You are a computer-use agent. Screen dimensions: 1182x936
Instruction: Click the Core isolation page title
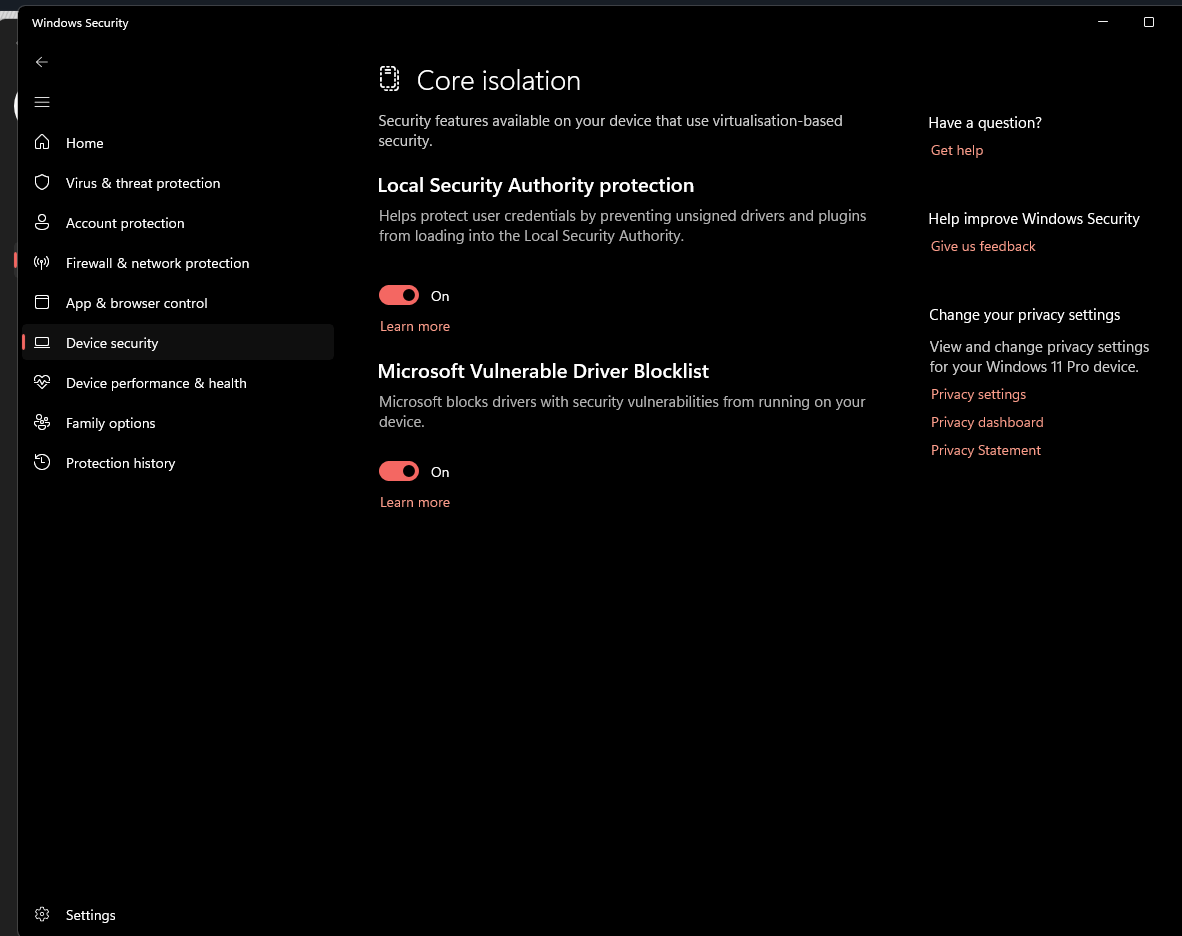pyautogui.click(x=498, y=81)
